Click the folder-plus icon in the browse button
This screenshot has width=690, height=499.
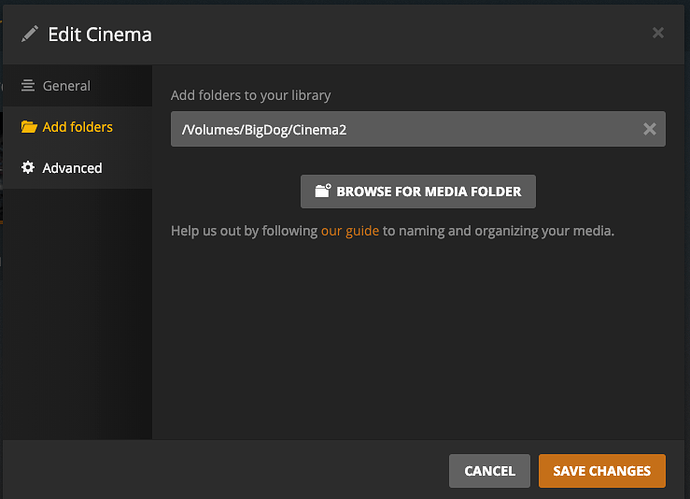(x=322, y=191)
